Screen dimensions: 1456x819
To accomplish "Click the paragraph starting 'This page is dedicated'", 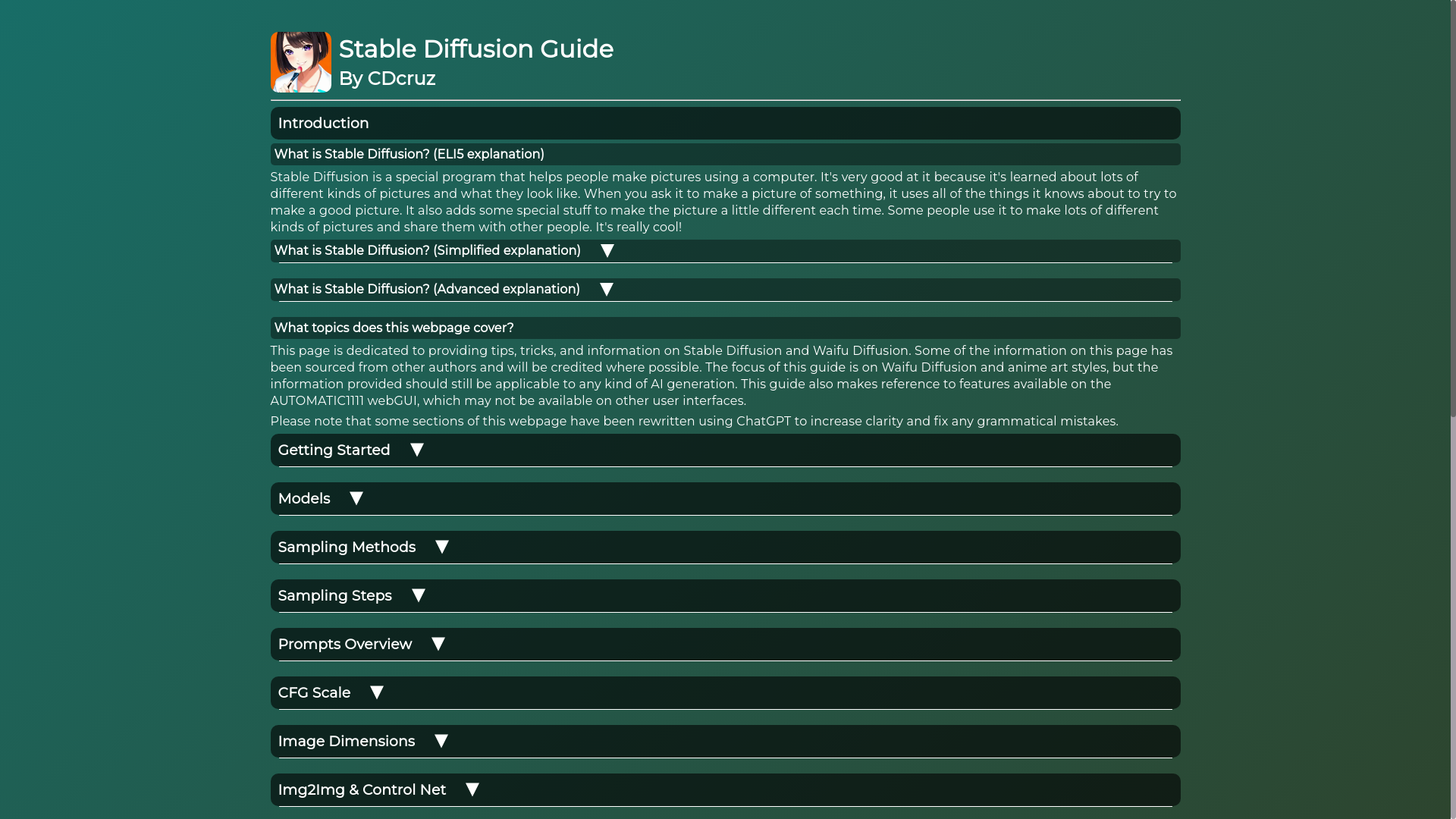I will click(724, 376).
